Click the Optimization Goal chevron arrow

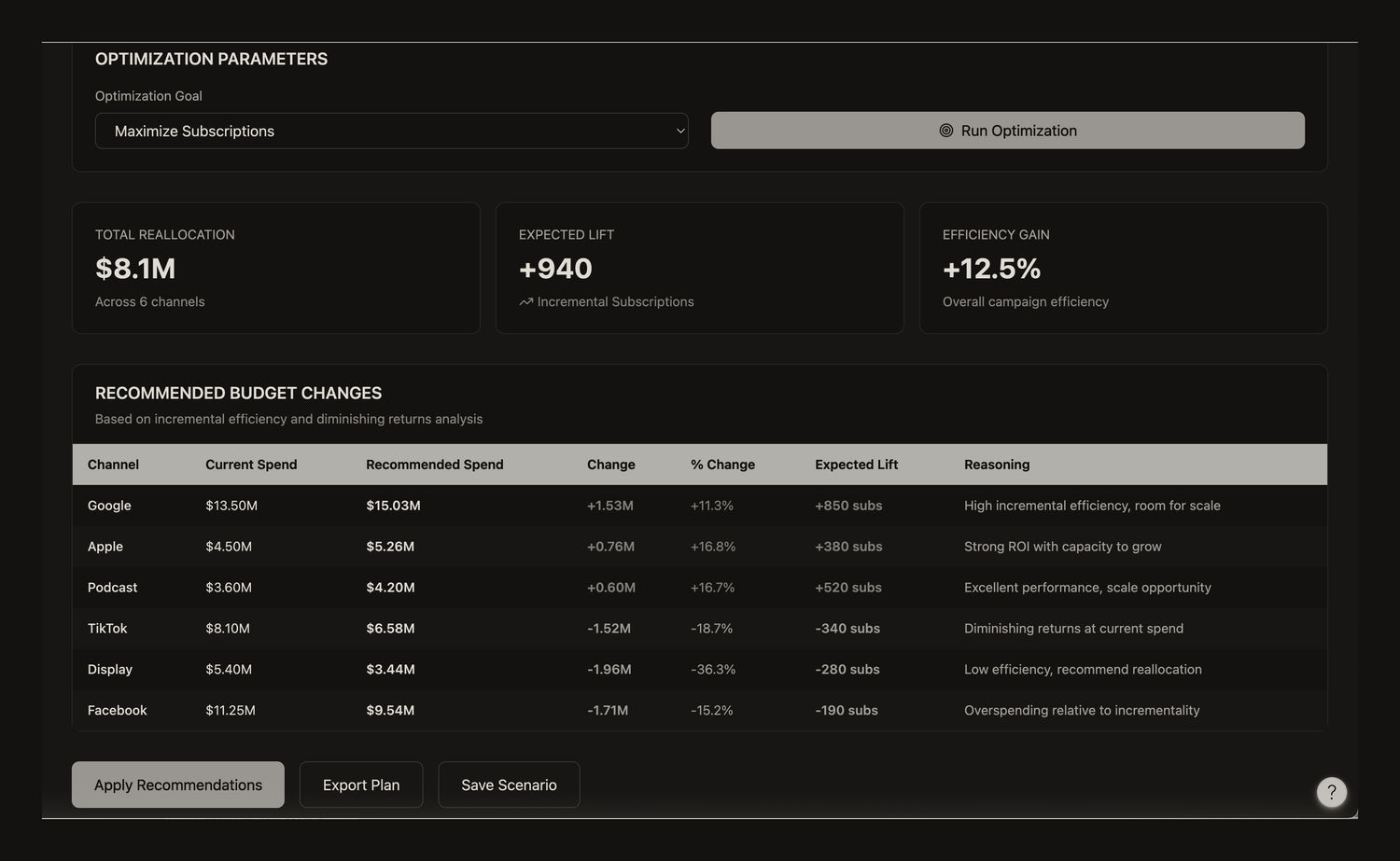point(680,131)
